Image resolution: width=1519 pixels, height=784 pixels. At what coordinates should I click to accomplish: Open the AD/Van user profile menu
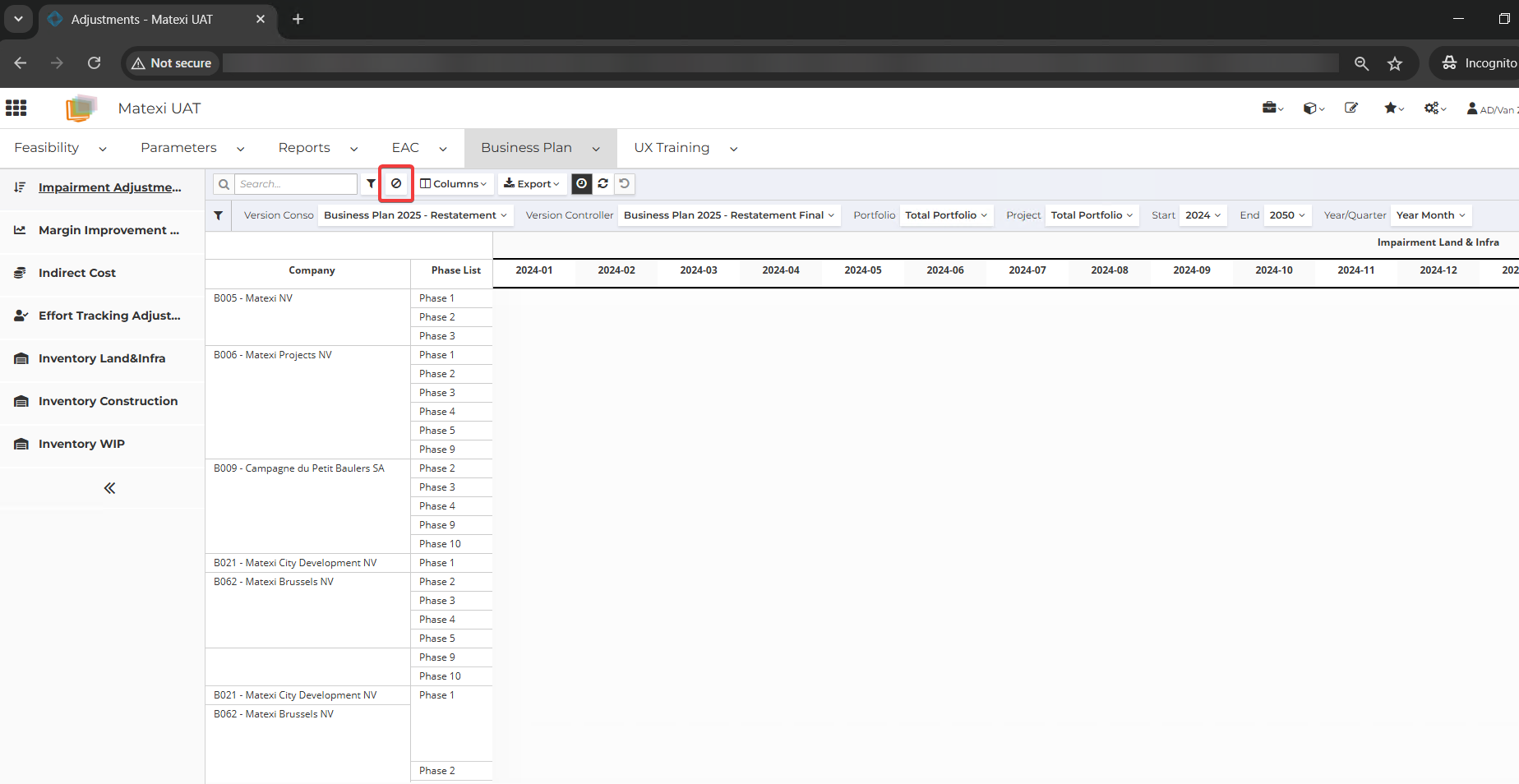pyautogui.click(x=1492, y=108)
